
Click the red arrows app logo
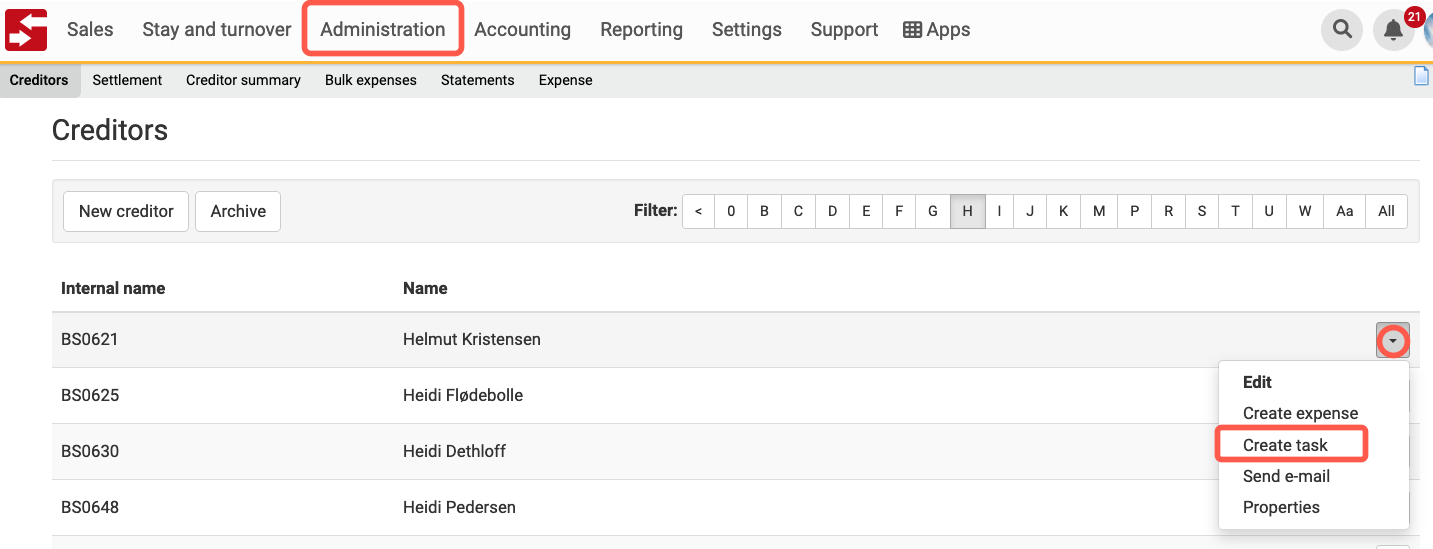point(26,29)
